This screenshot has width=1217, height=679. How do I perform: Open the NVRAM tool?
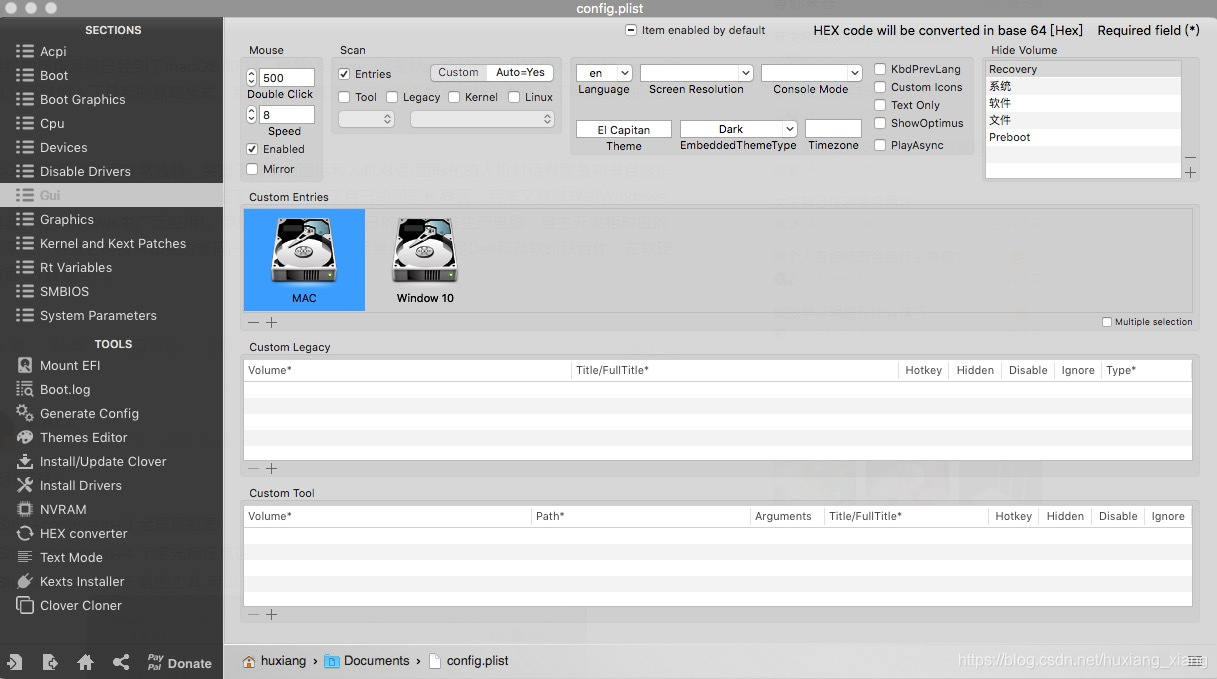click(63, 509)
